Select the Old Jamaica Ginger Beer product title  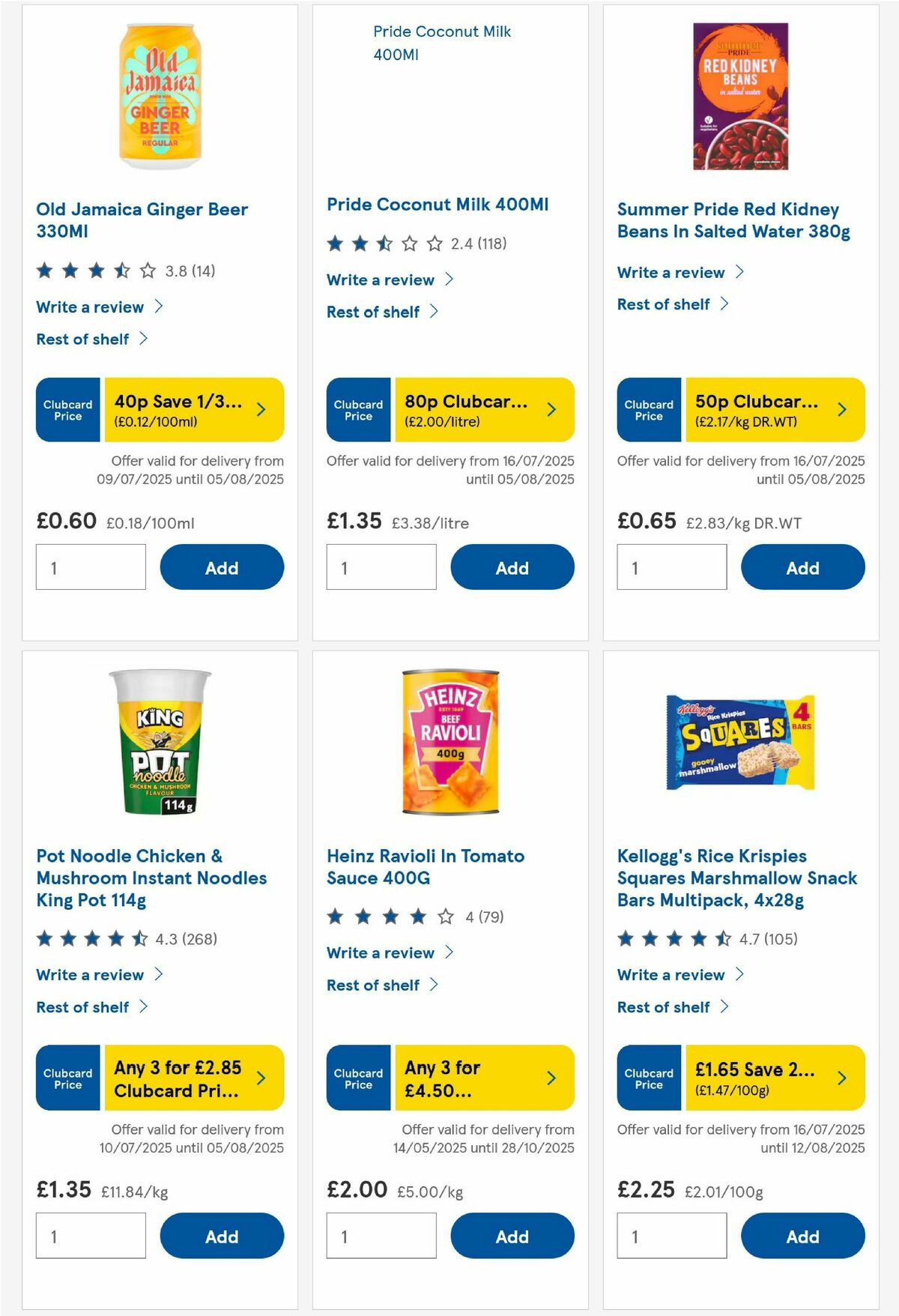click(x=142, y=220)
